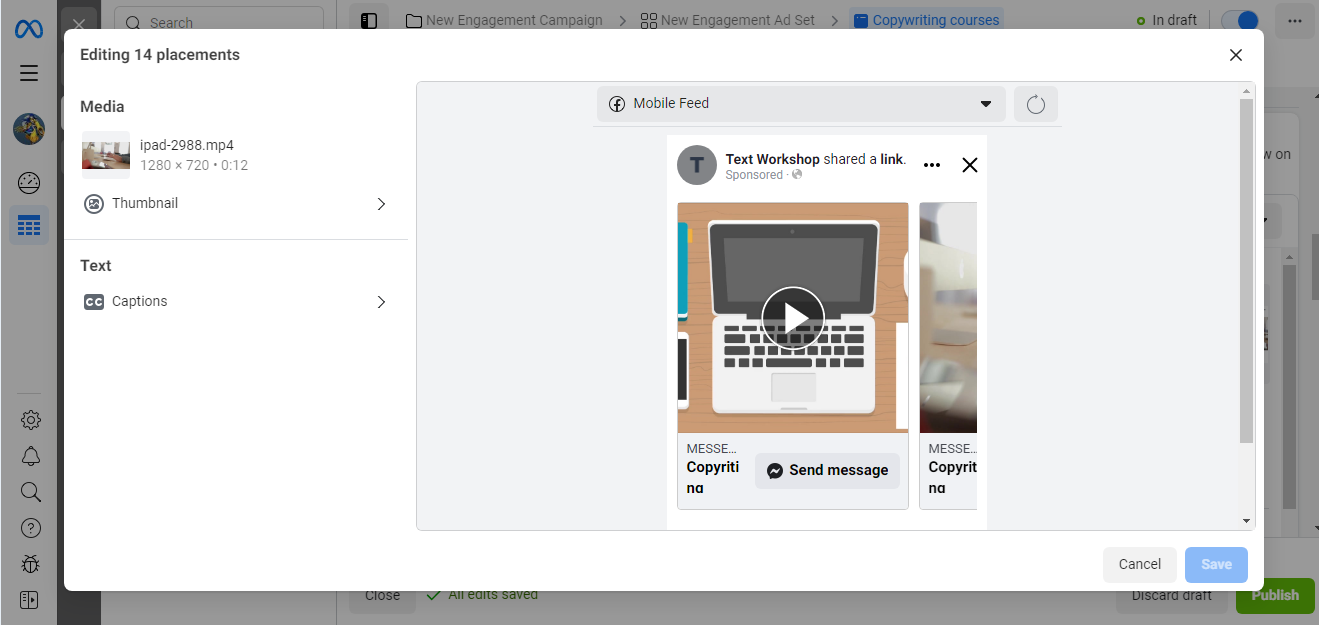
Task: Open New Engagement Campaign breadcrumb
Action: [x=504, y=20]
